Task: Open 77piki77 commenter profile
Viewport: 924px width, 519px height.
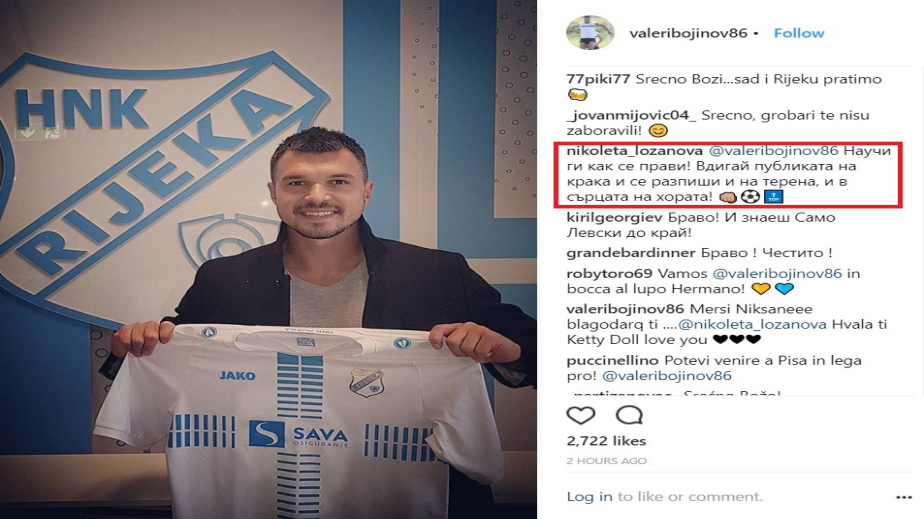Action: (598, 79)
